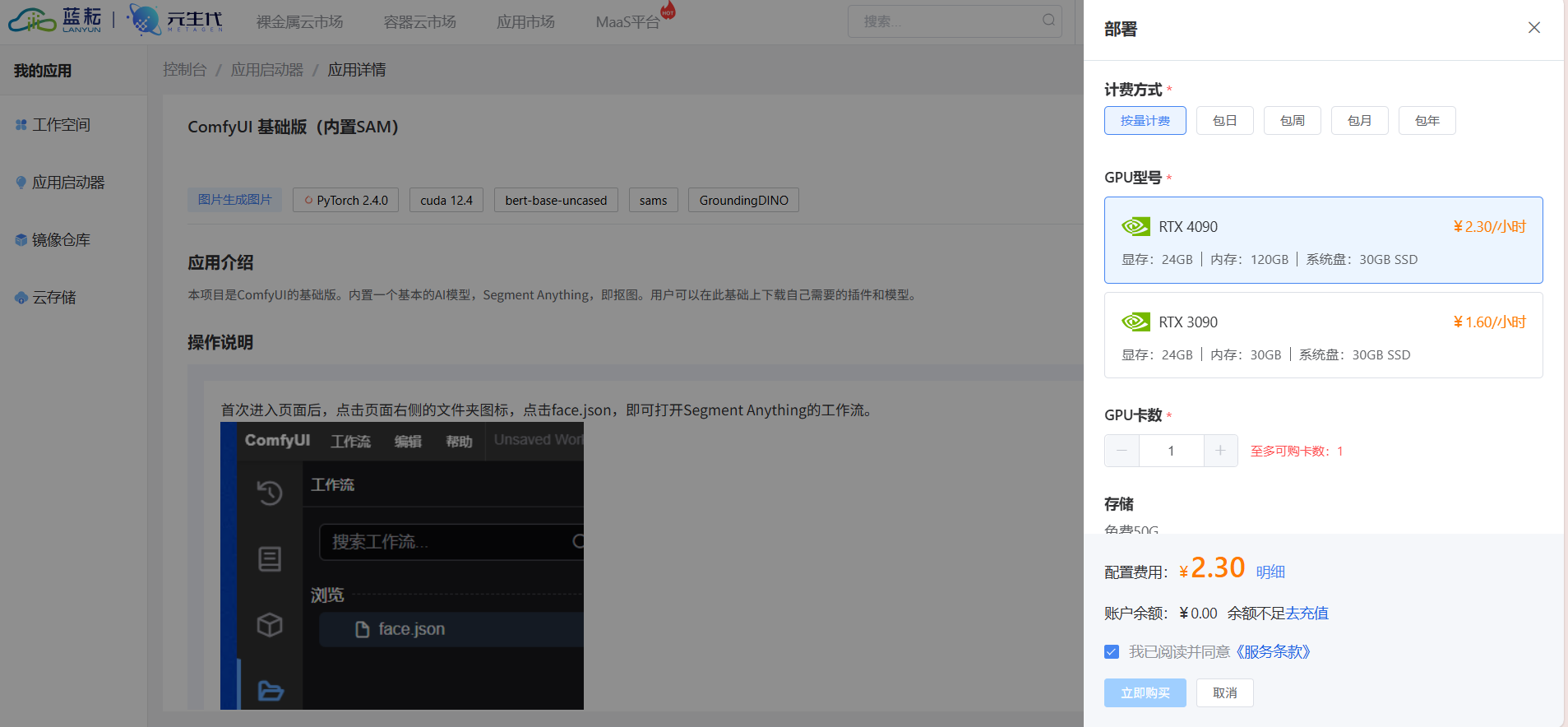Choose the RTX 3090 GPU card
This screenshot has height=727, width=1568.
1323,336
